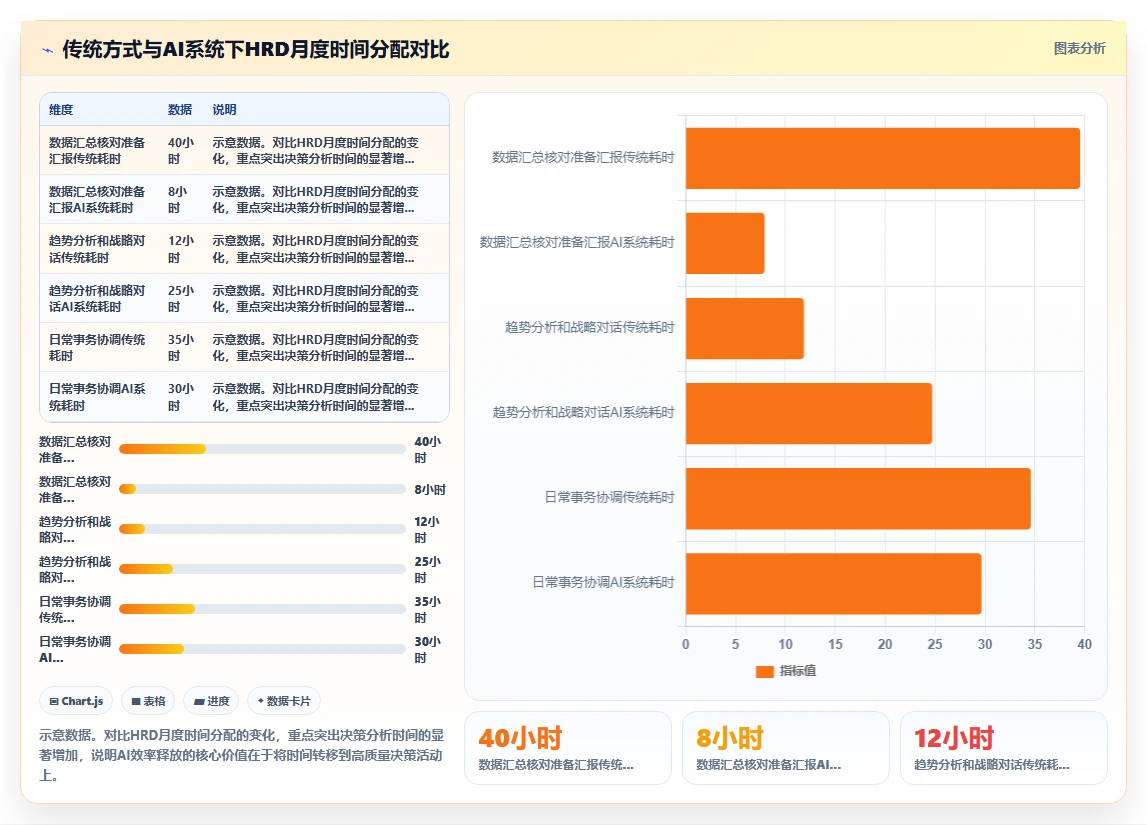1147x825 pixels.
Task: Click the 指标值 legend color swatch
Action: [x=764, y=671]
